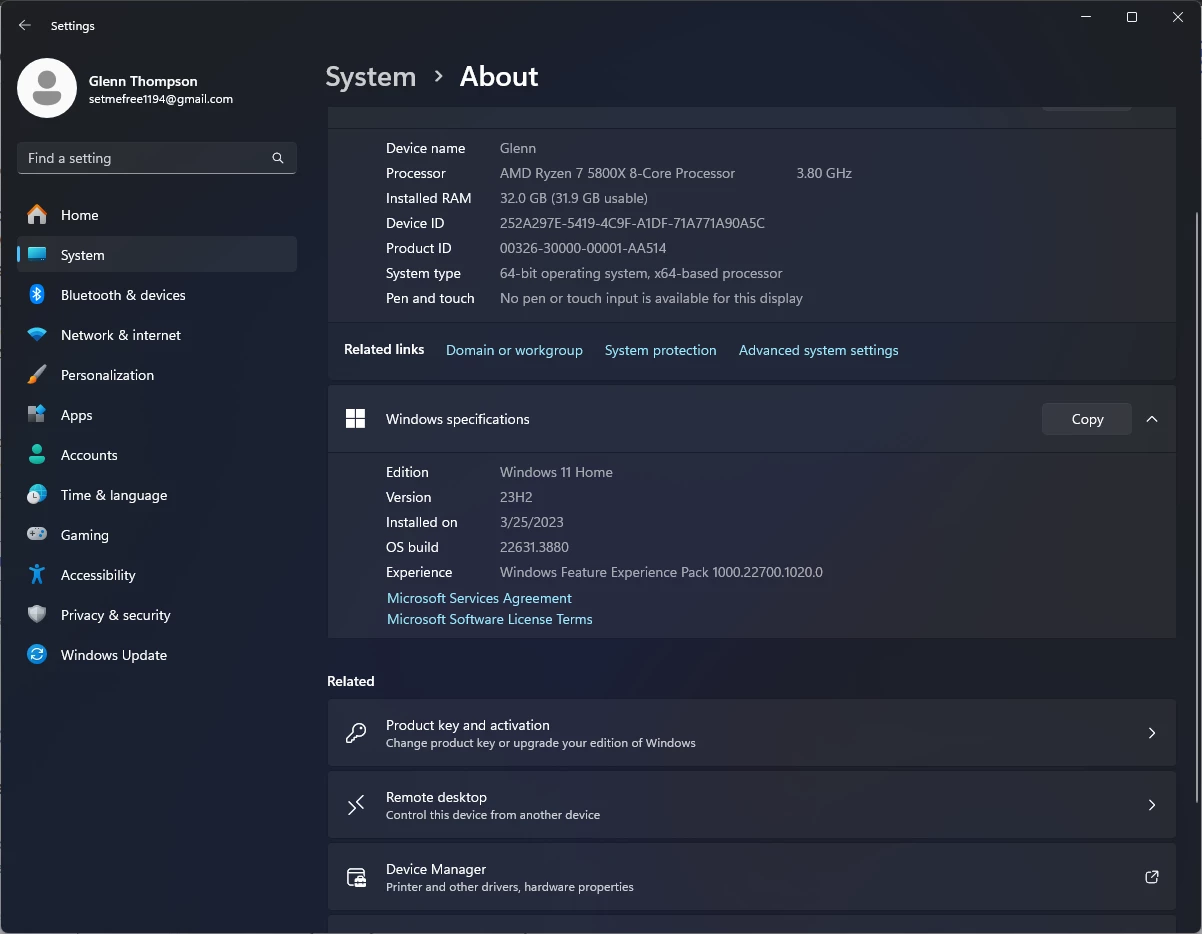Open System protection link

pyautogui.click(x=660, y=350)
